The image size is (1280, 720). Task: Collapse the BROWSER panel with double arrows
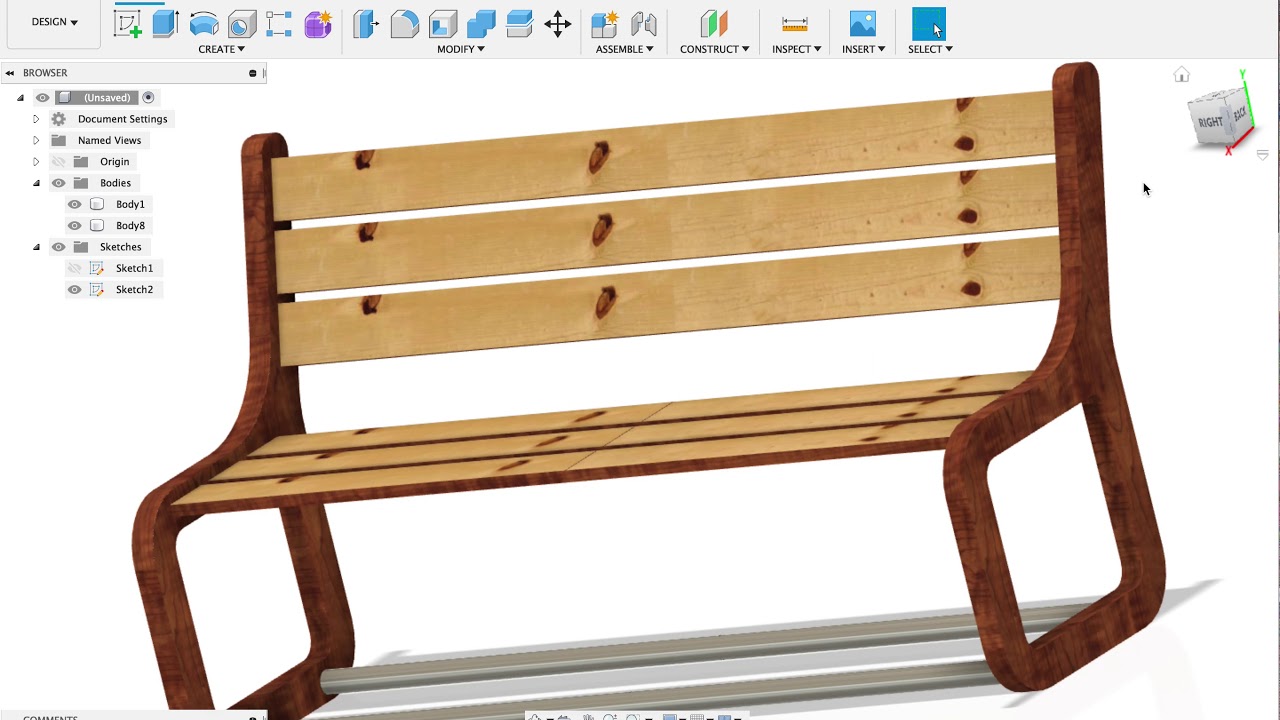click(9, 73)
